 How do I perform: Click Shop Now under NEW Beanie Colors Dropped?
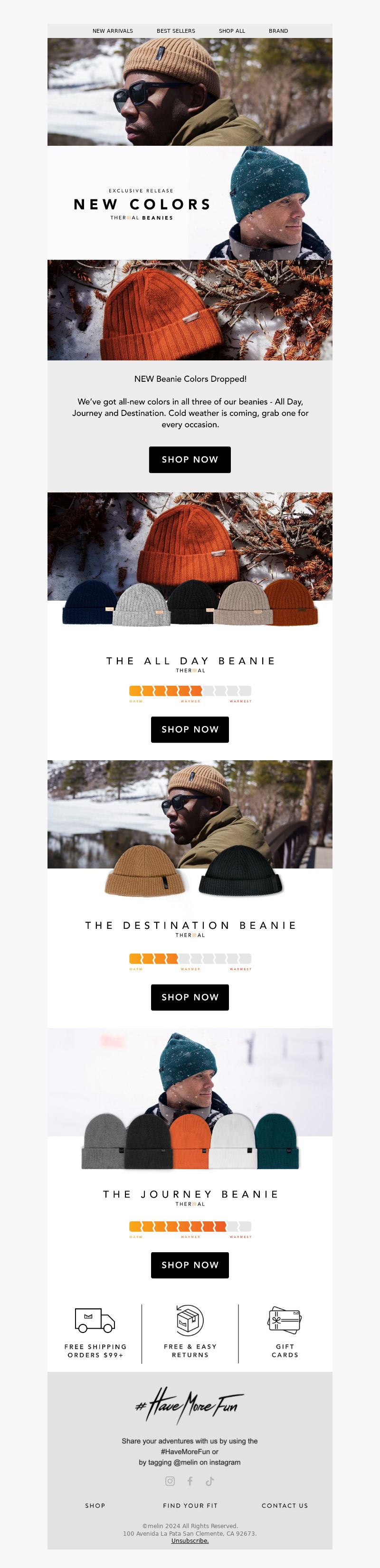(x=190, y=460)
